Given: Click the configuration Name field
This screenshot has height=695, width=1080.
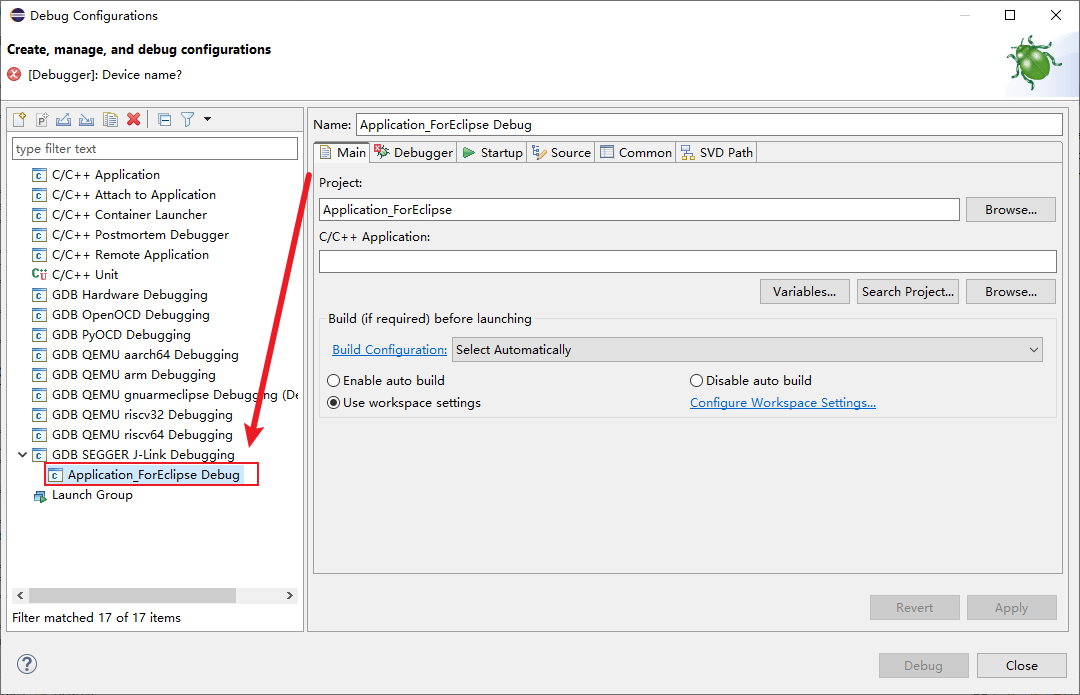Looking at the screenshot, I should click(709, 125).
